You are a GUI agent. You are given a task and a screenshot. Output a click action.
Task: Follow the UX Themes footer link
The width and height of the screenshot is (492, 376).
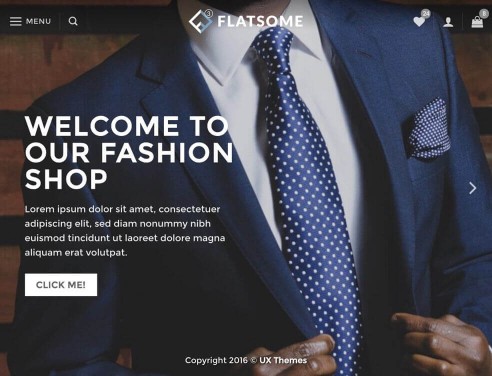click(x=283, y=360)
